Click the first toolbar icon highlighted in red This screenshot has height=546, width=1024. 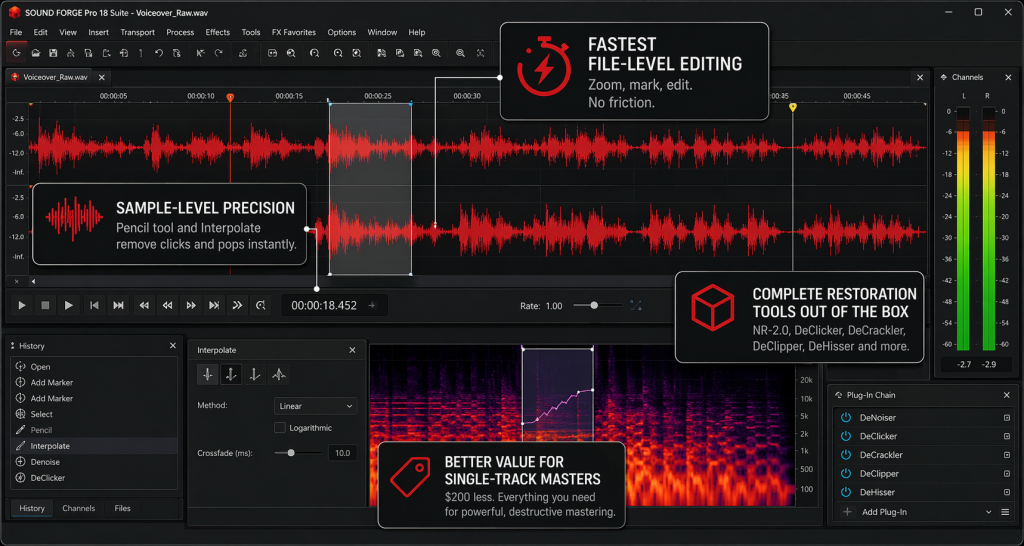(x=16, y=53)
